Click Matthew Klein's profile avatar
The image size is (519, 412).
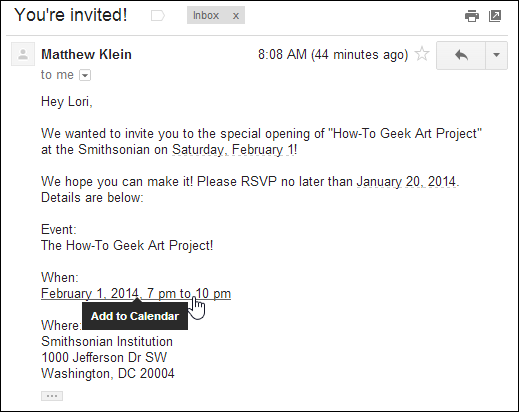pos(23,54)
